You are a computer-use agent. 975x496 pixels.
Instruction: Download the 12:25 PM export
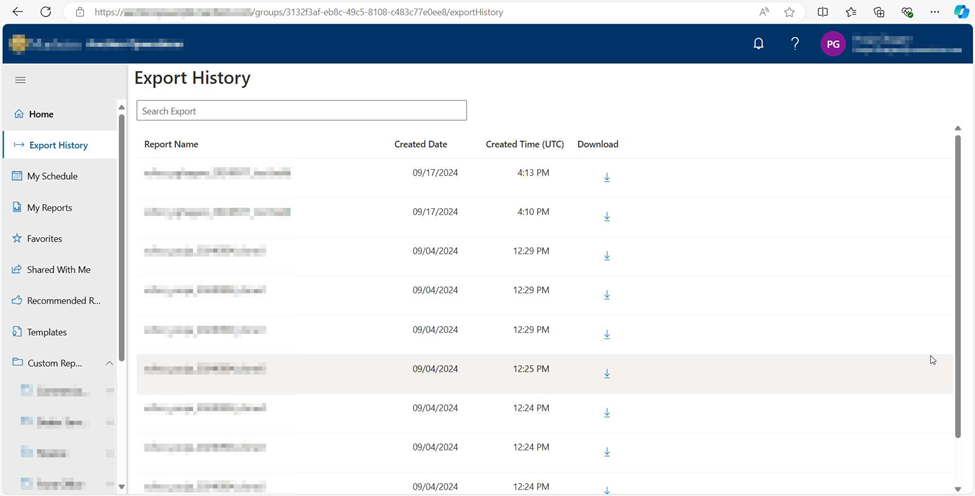[x=607, y=374]
